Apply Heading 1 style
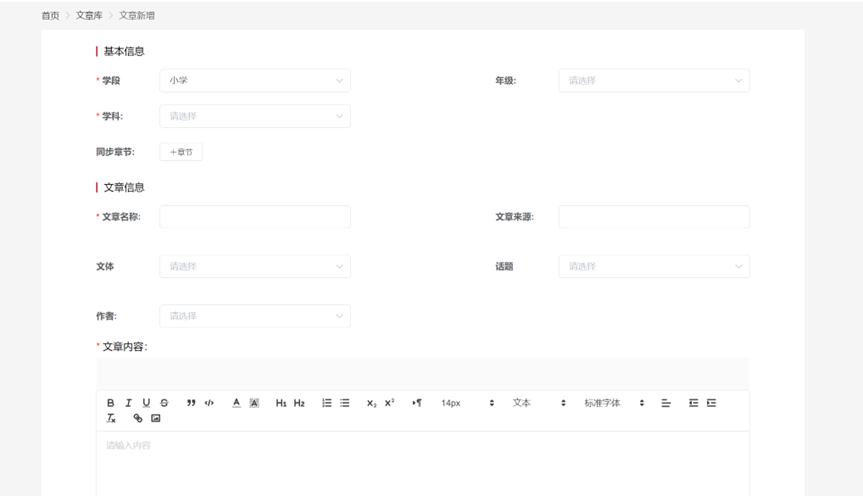This screenshot has height=496, width=863. pyautogui.click(x=281, y=402)
